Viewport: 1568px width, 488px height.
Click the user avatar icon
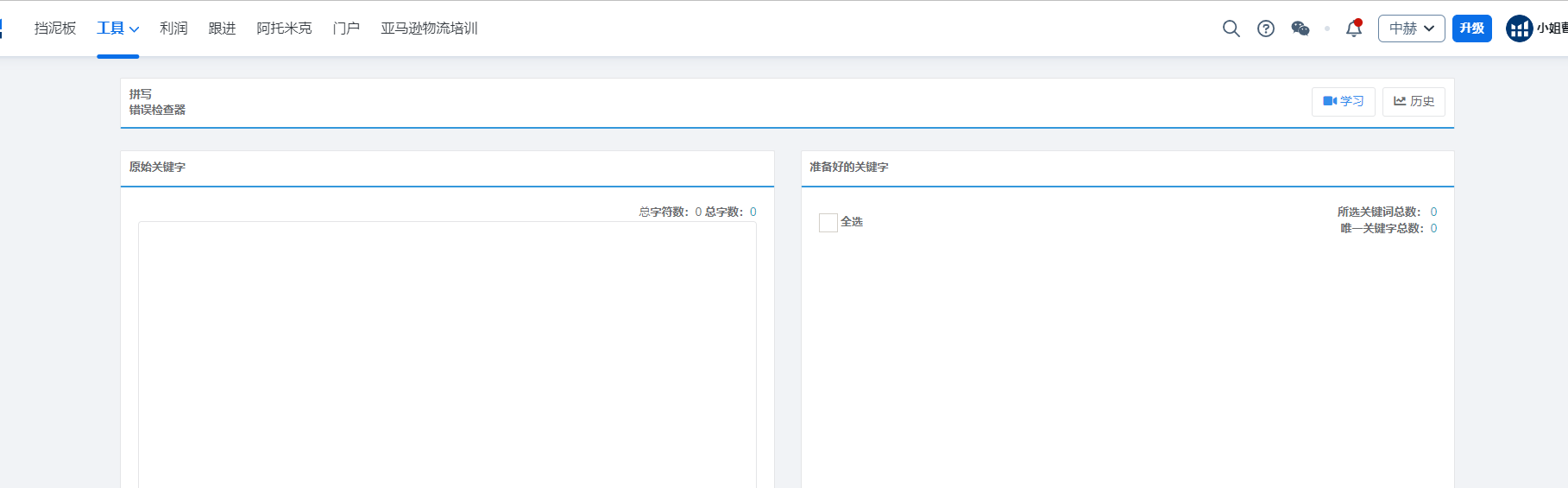click(1519, 29)
